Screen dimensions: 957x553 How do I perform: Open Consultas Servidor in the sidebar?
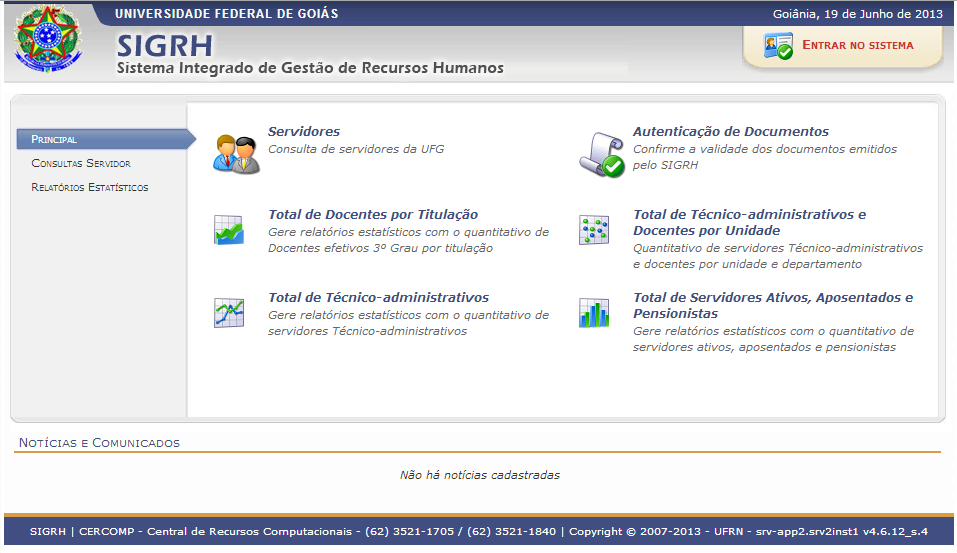[81, 164]
